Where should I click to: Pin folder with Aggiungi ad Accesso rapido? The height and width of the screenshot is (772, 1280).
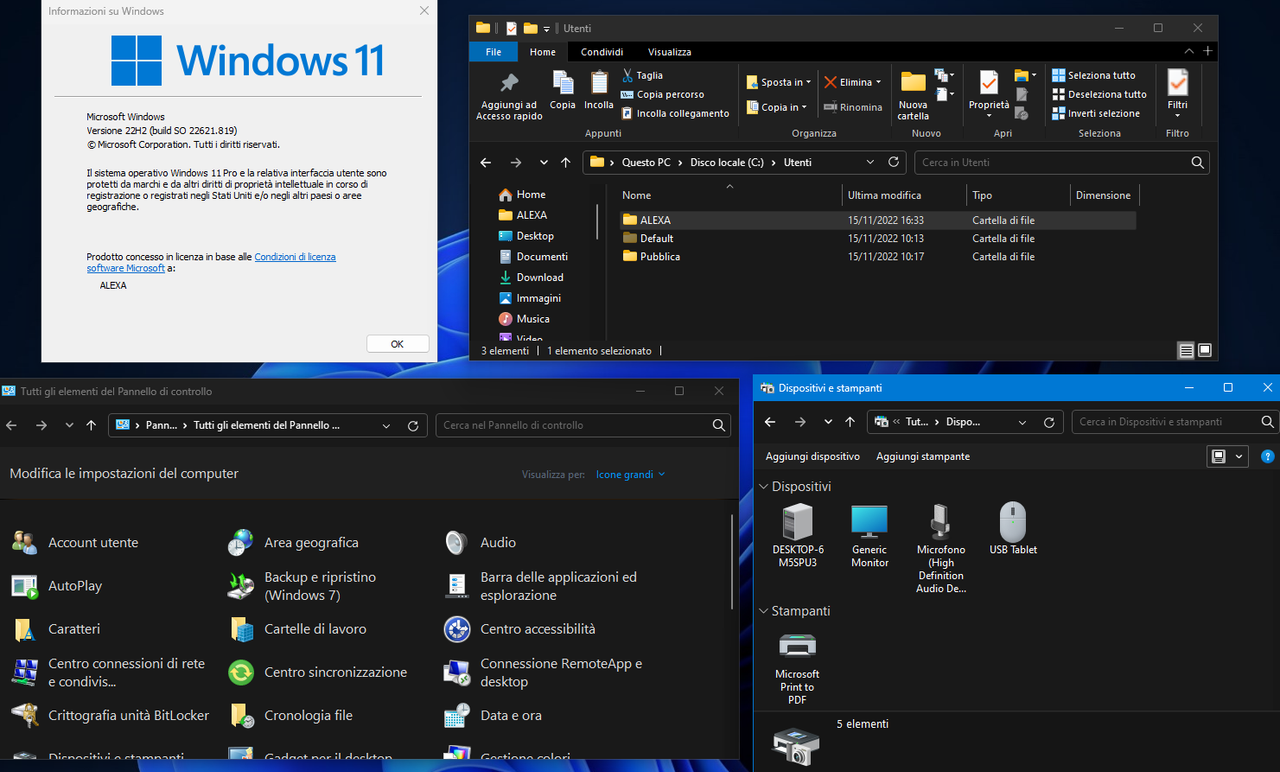point(509,96)
